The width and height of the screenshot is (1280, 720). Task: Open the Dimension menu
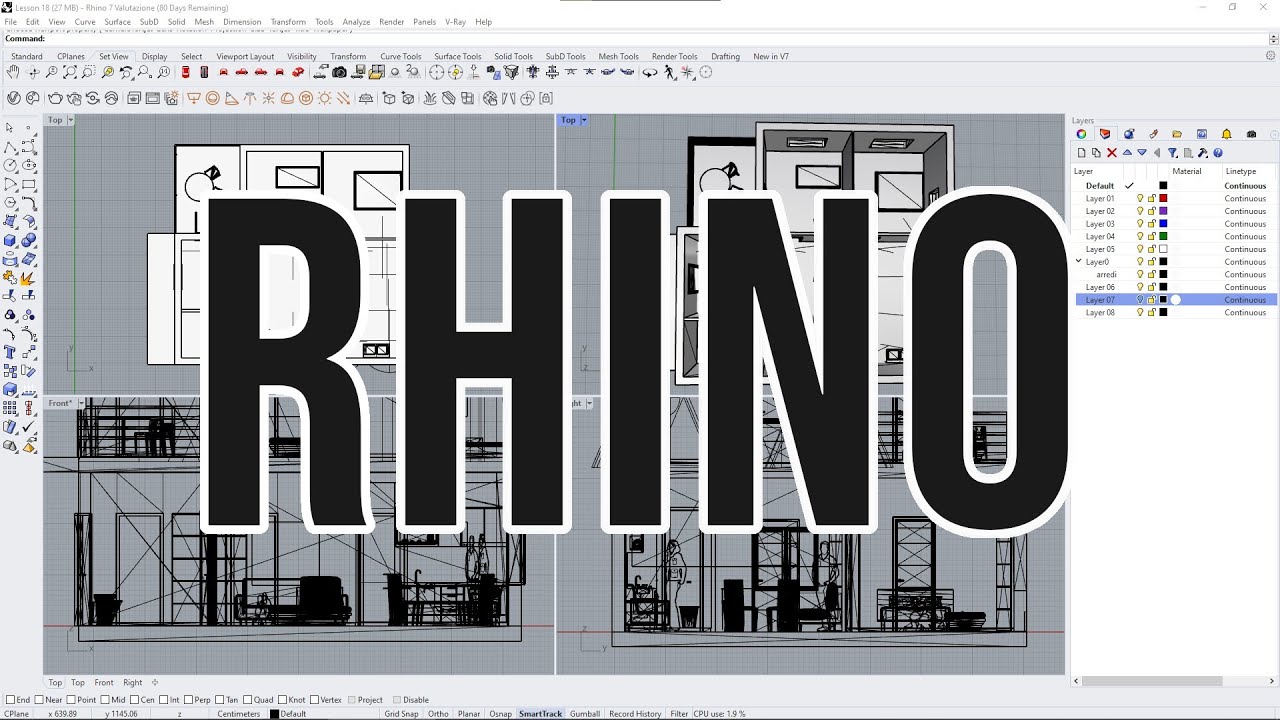pyautogui.click(x=241, y=22)
